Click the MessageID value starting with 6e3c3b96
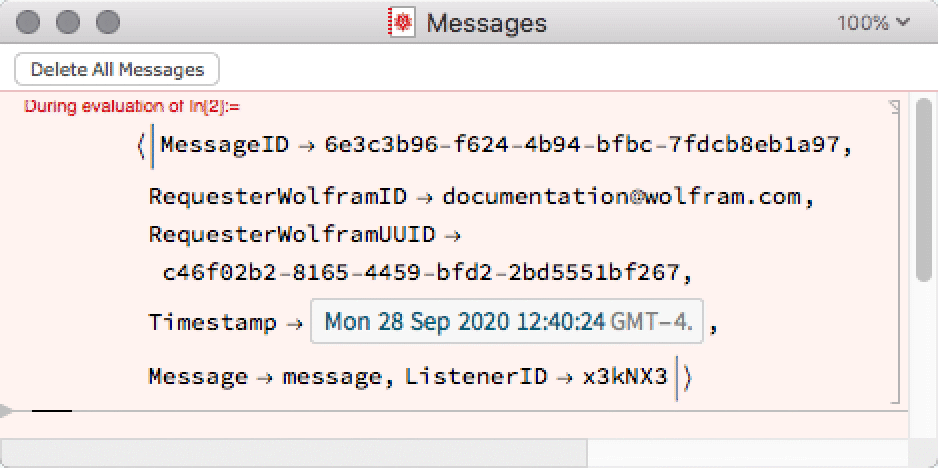This screenshot has height=468, width=938. point(582,145)
